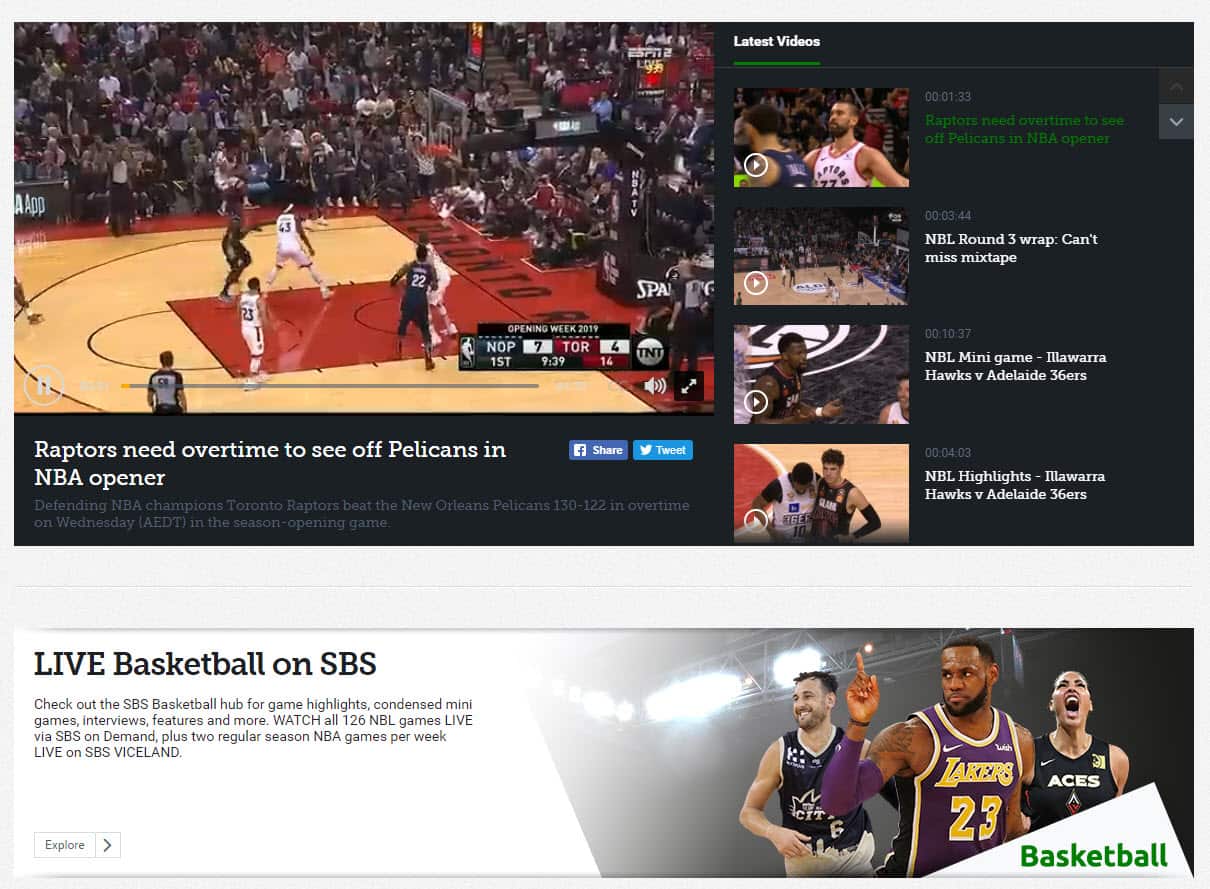The image size is (1210, 889).
Task: Open the NBL Round 3 wrap video link
Action: pos(1010,248)
